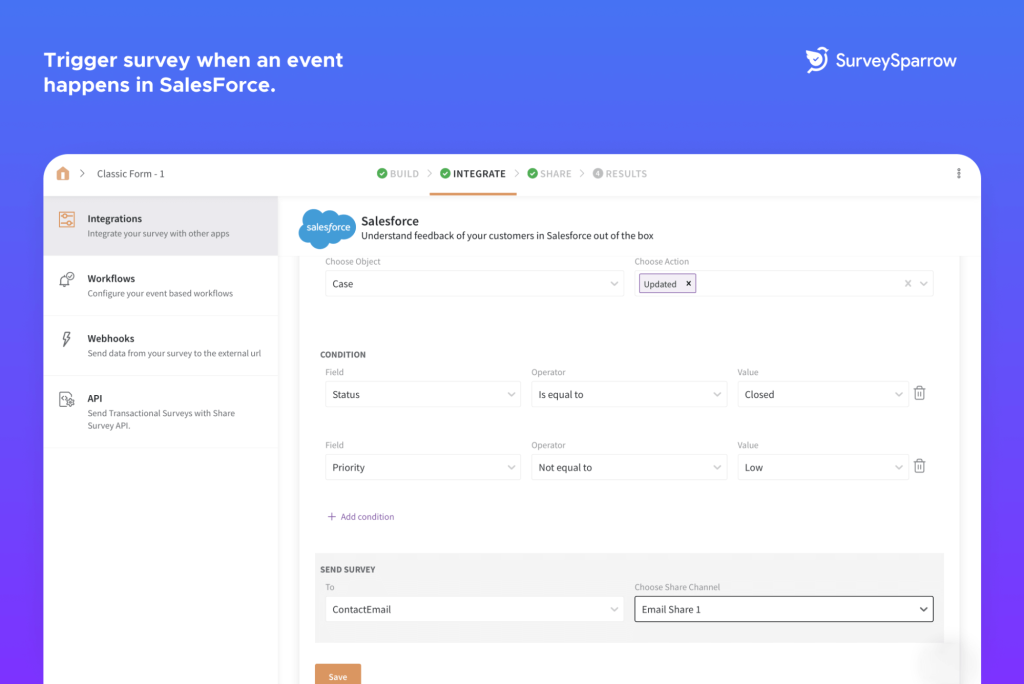
Task: Go to the SHARE tab
Action: (x=549, y=174)
